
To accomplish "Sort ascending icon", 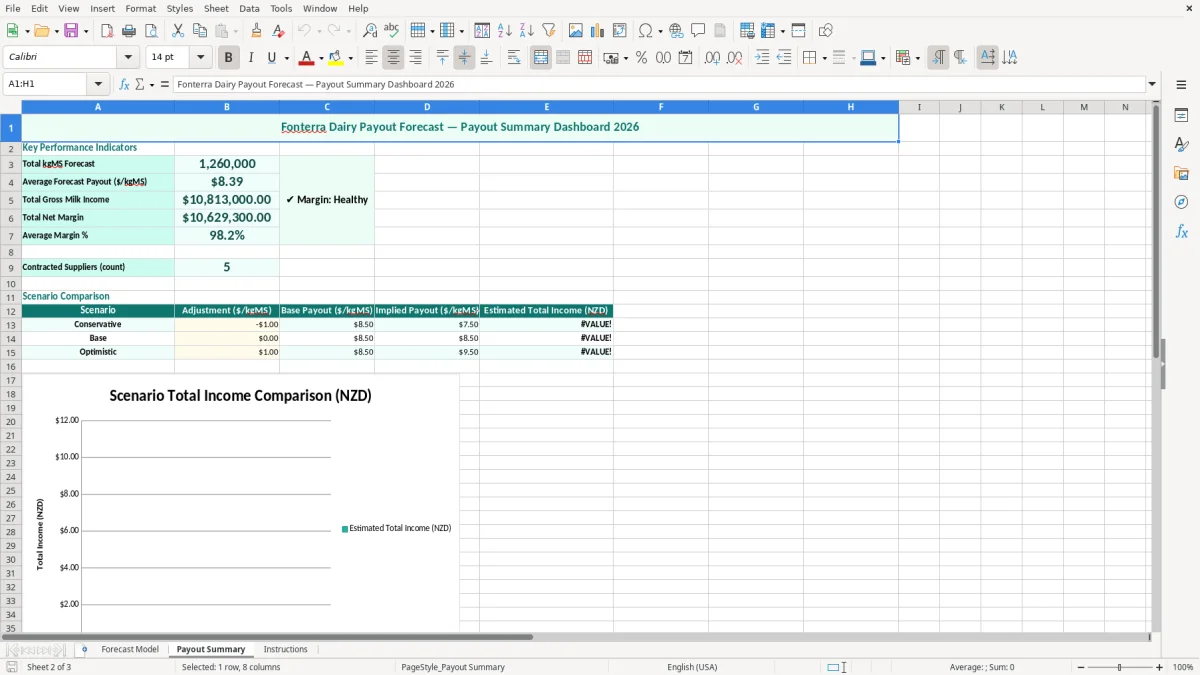I will 505,31.
